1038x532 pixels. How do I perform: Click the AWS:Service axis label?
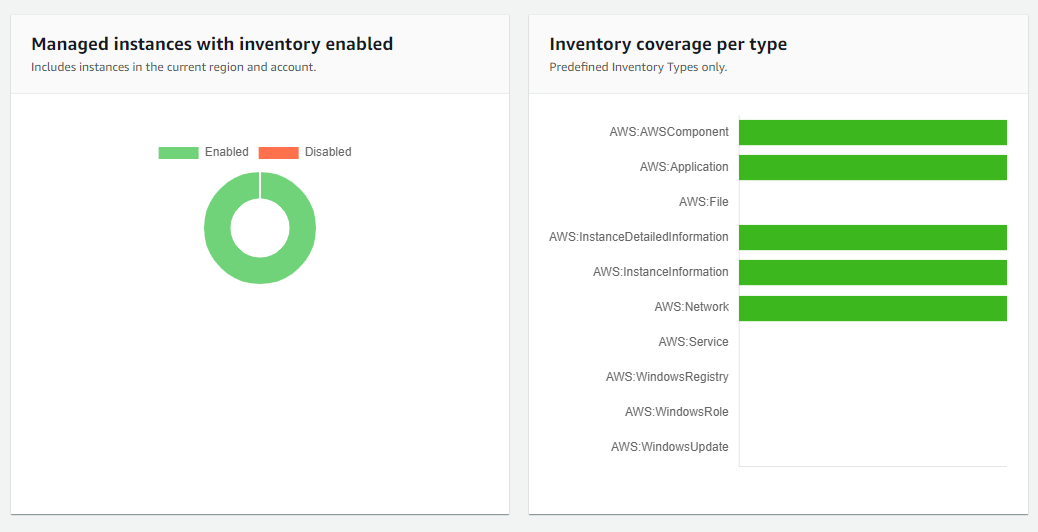click(x=693, y=342)
